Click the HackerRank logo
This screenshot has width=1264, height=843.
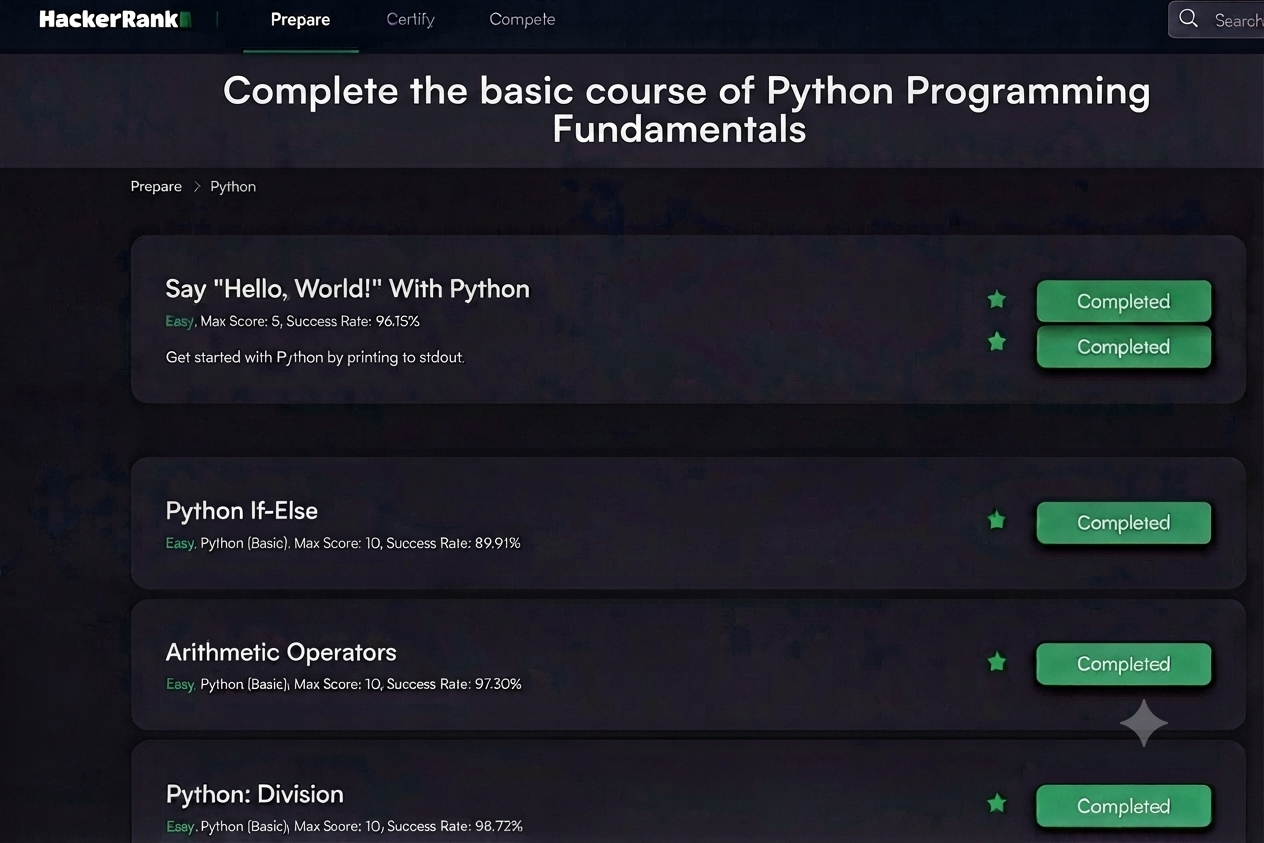point(115,19)
